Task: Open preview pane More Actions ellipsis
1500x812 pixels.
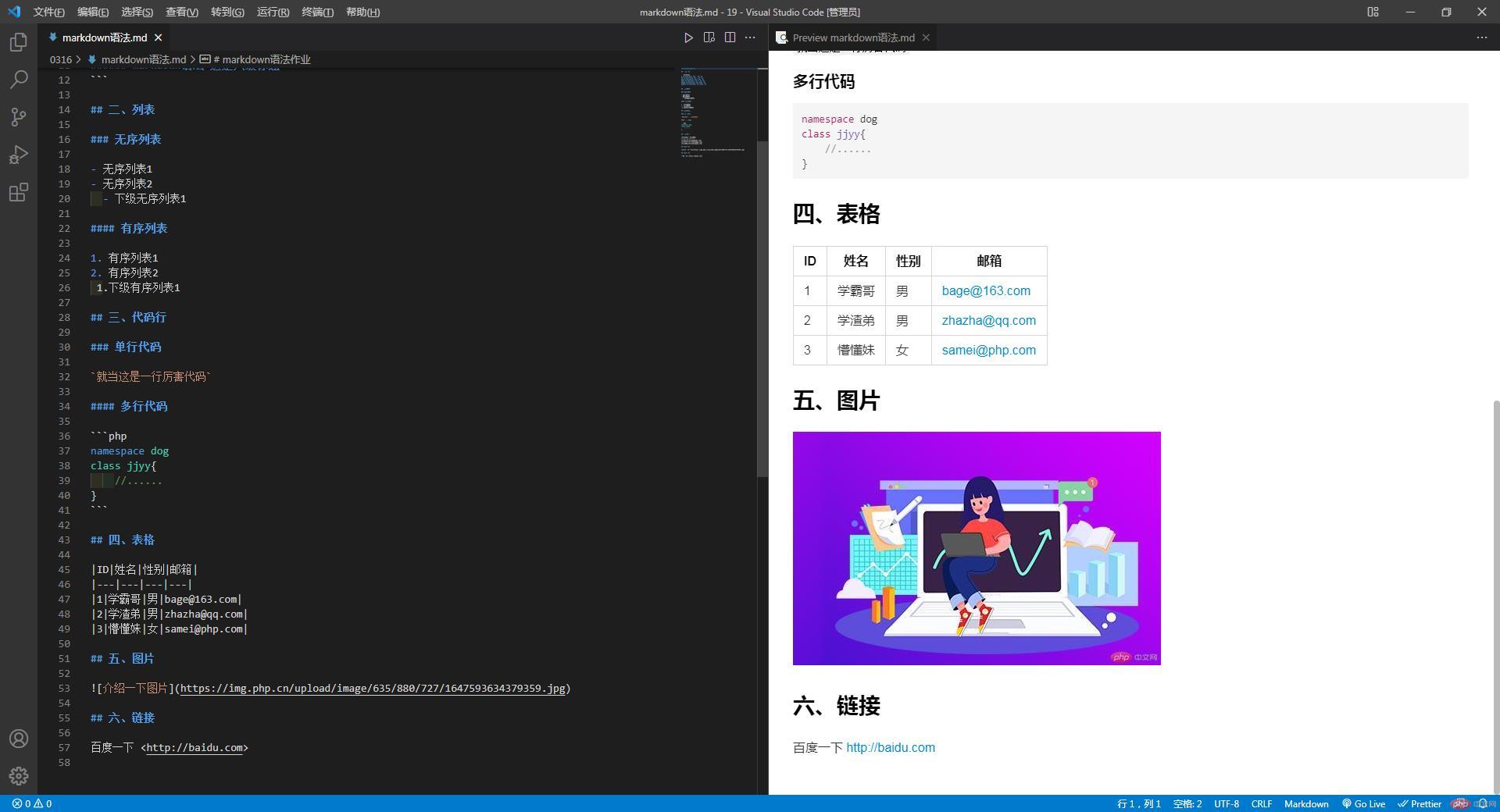Action: point(1481,37)
